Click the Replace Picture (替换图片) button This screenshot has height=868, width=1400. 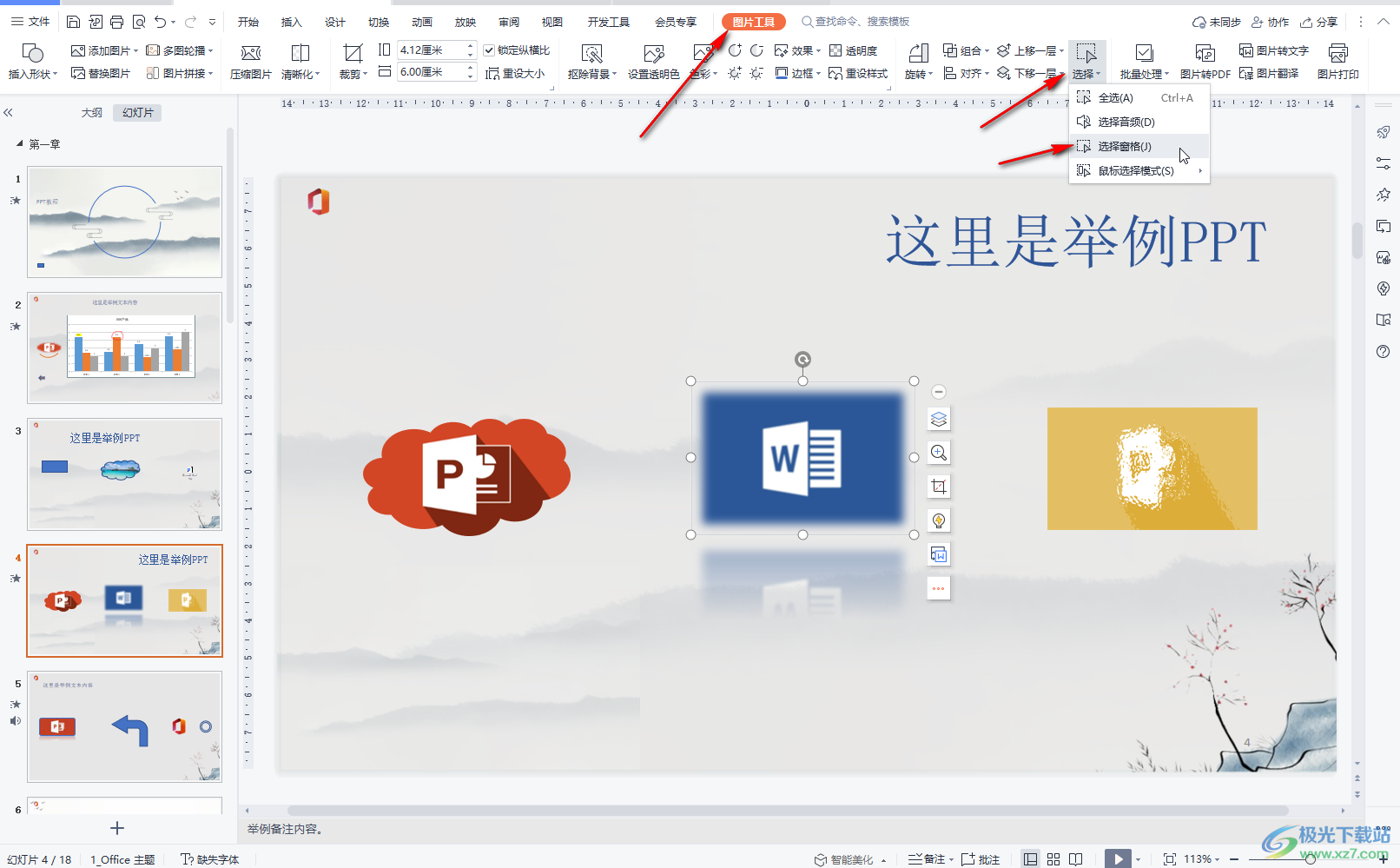[x=101, y=74]
